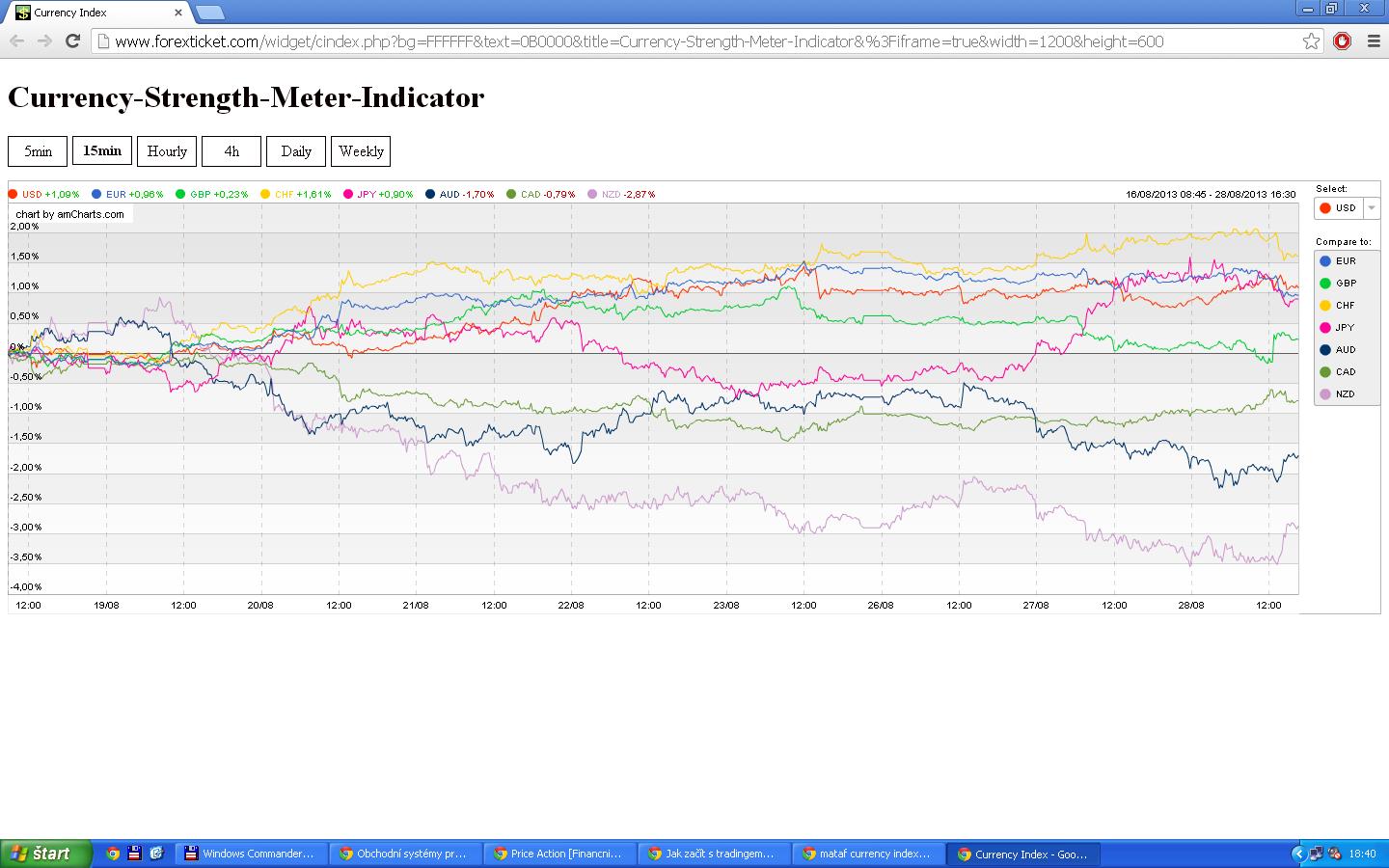Open the red ad-blocker extension icon
1389x868 pixels.
[1342, 41]
